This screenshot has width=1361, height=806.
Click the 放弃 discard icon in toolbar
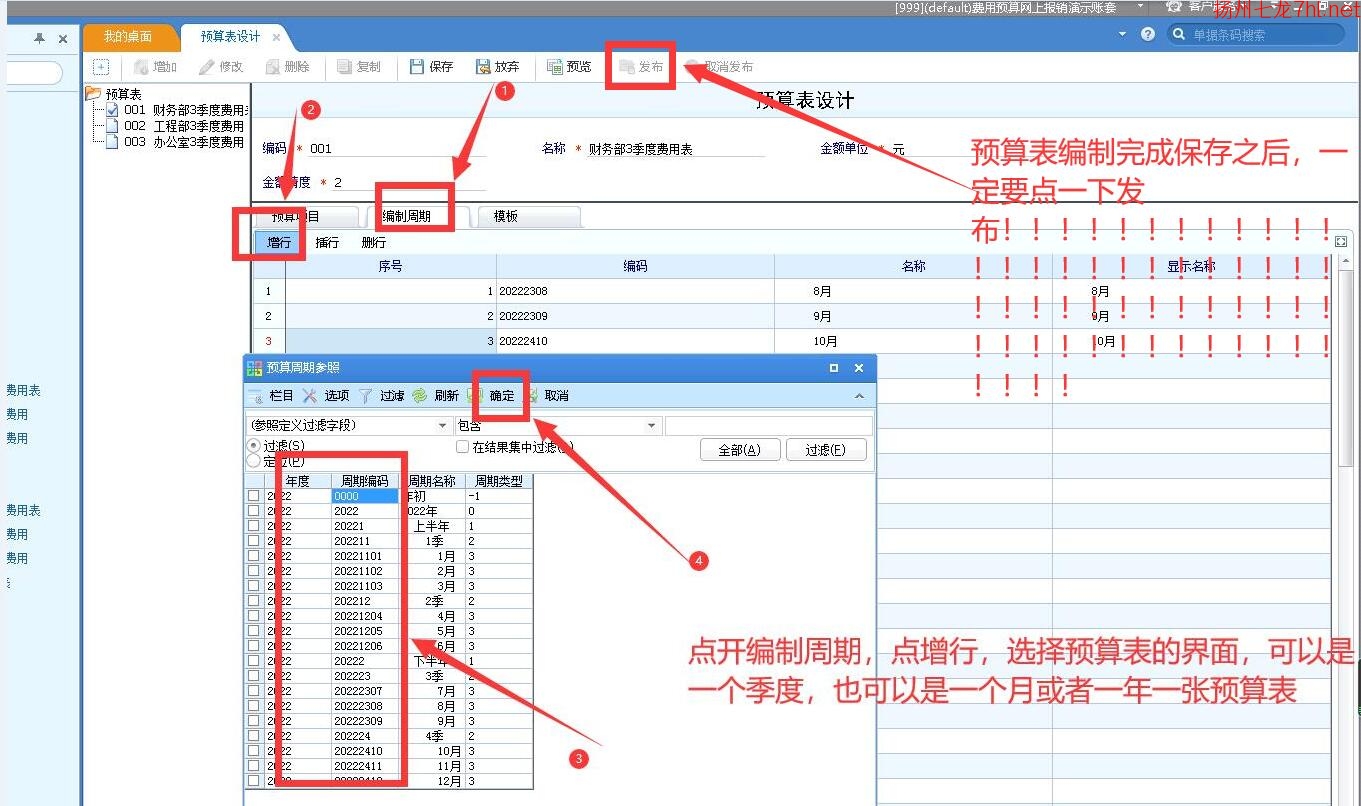pos(483,67)
